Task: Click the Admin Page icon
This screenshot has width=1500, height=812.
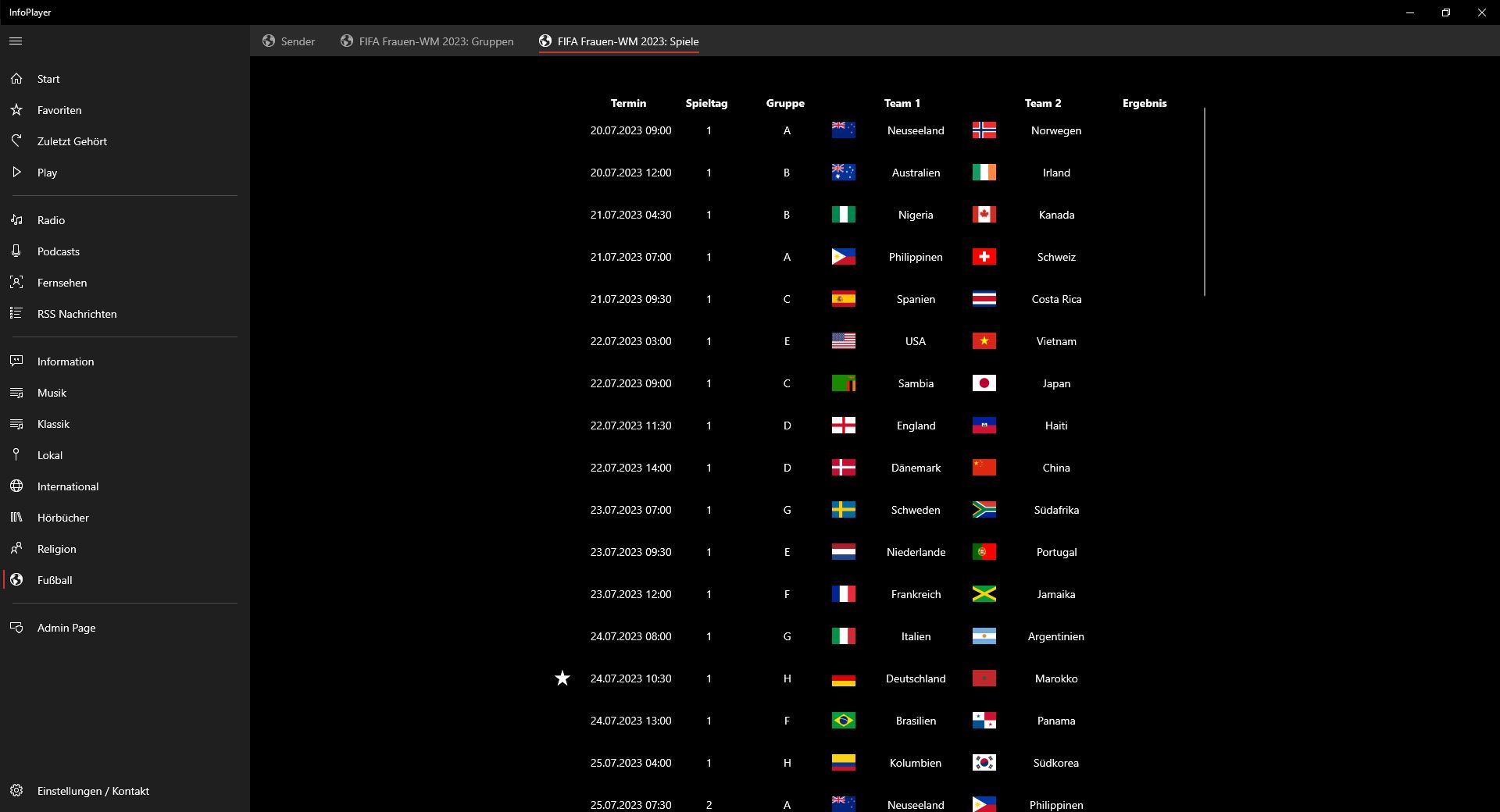Action: 16,628
